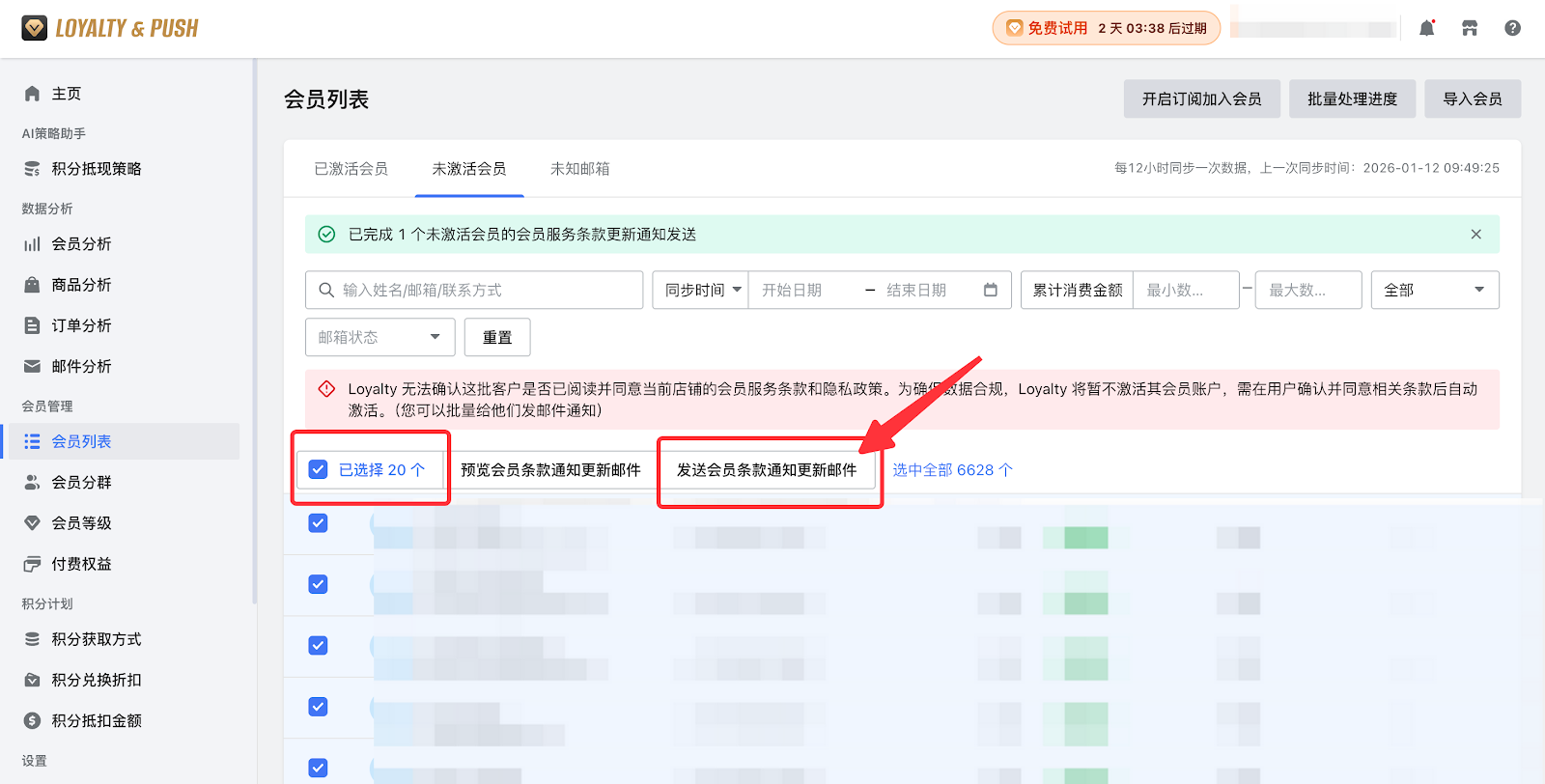Expand the 全部 filter dropdown
1545x784 pixels.
coord(1434,290)
